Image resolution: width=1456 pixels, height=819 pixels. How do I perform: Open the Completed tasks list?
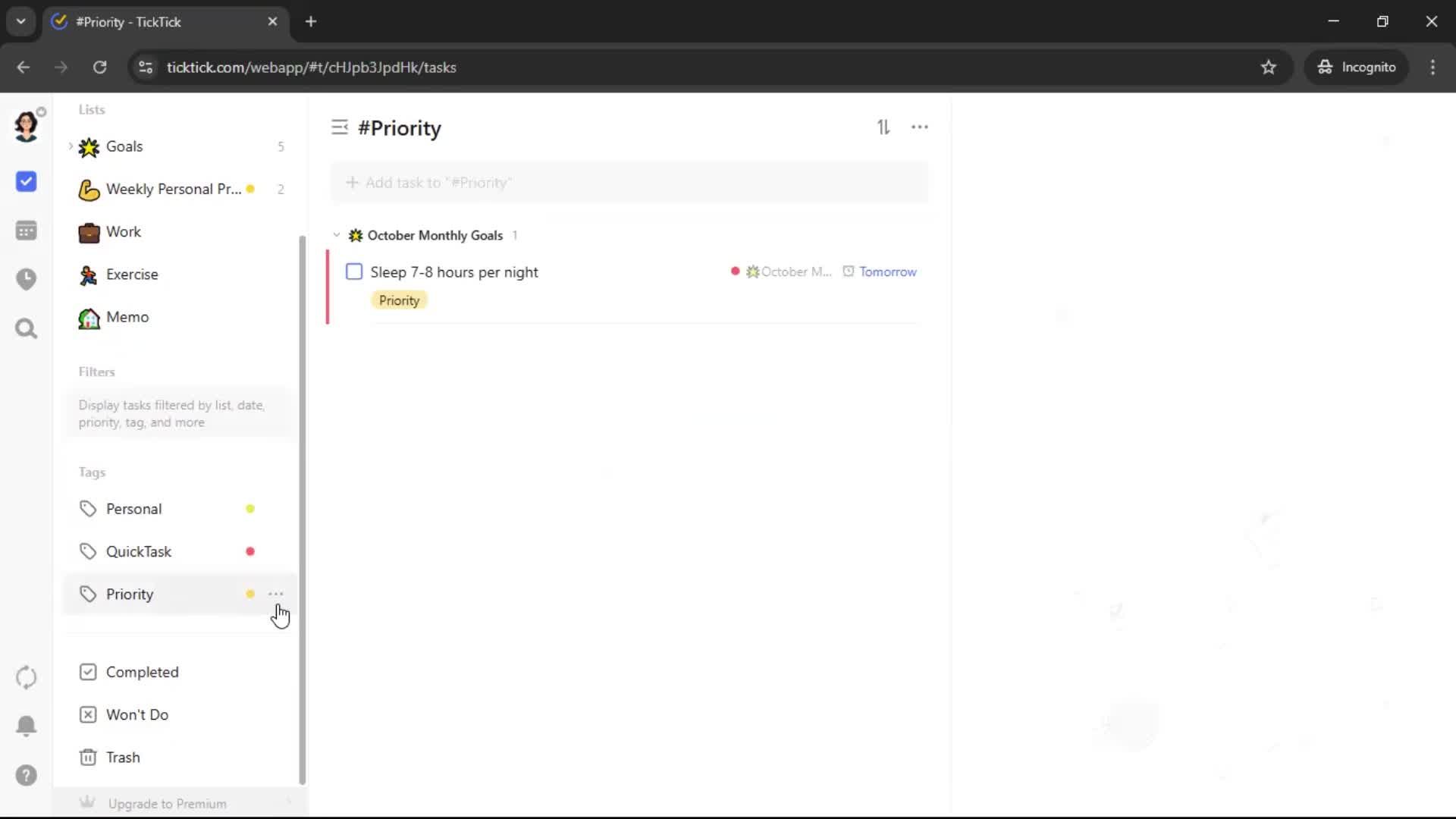tap(142, 672)
